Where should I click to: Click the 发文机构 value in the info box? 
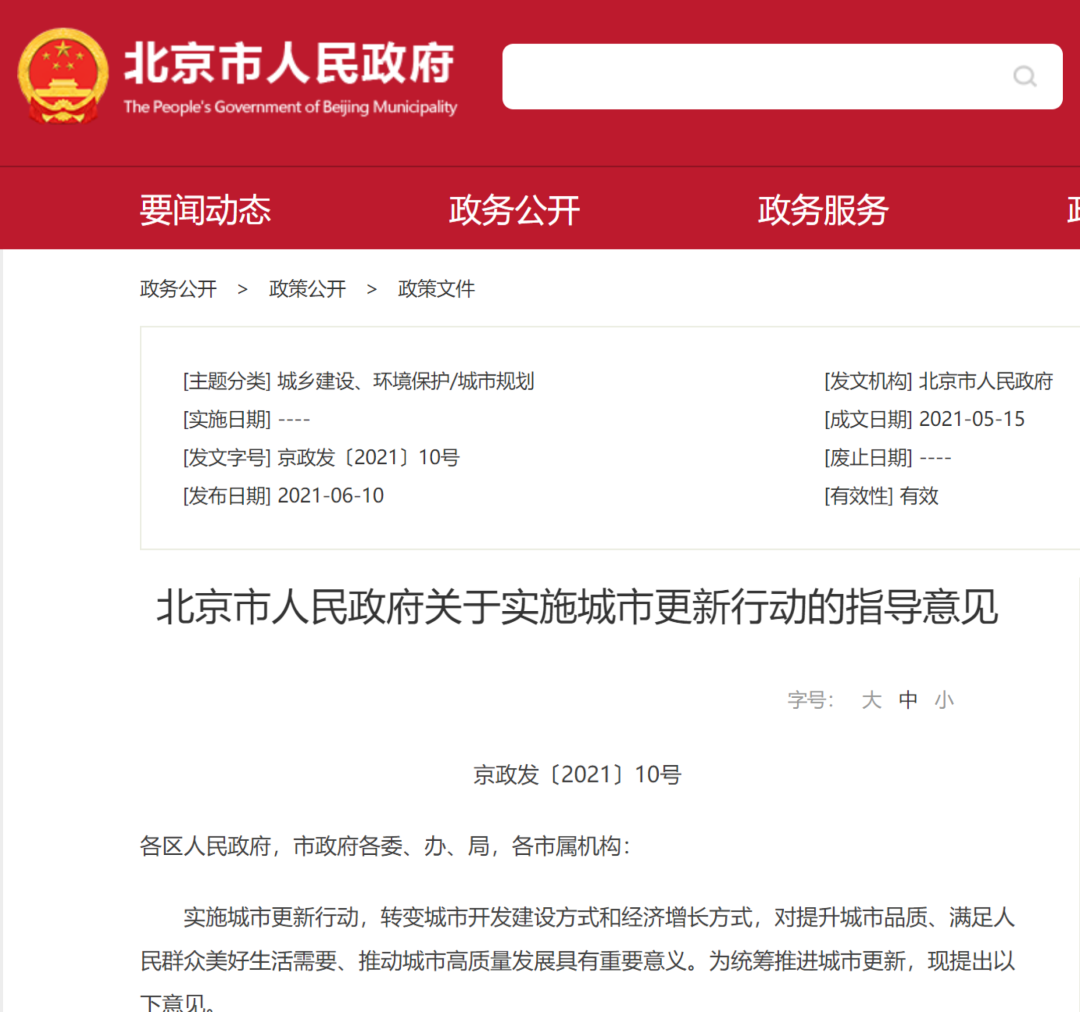tap(985, 381)
